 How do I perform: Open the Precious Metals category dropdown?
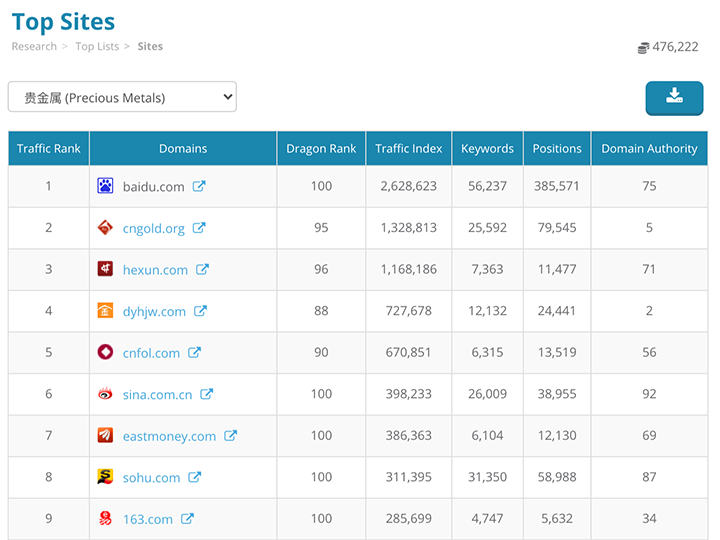click(122, 97)
